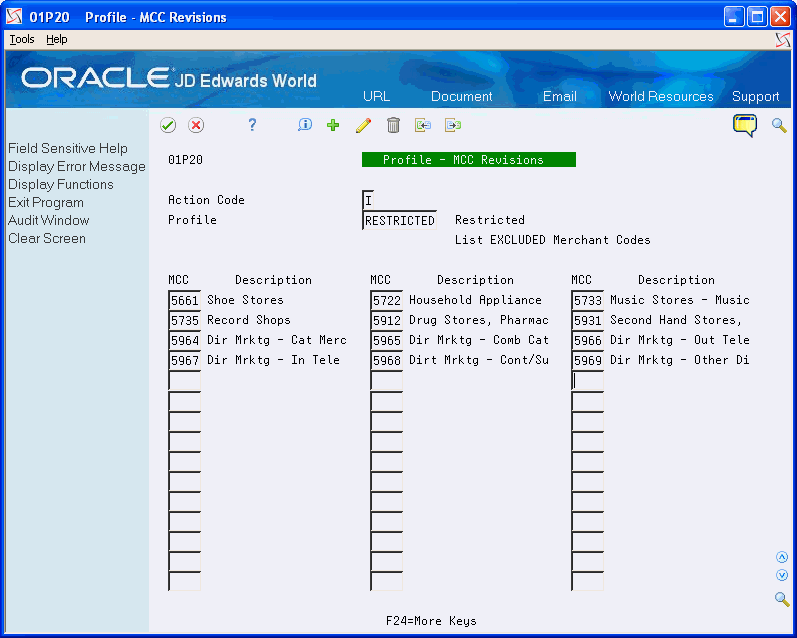
Task: Choose Clear Screen in sidebar
Action: (47, 238)
